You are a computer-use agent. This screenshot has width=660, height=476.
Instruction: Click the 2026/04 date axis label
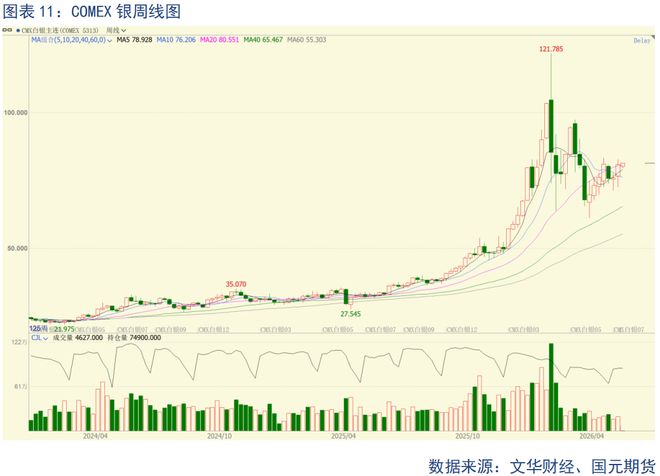591,436
